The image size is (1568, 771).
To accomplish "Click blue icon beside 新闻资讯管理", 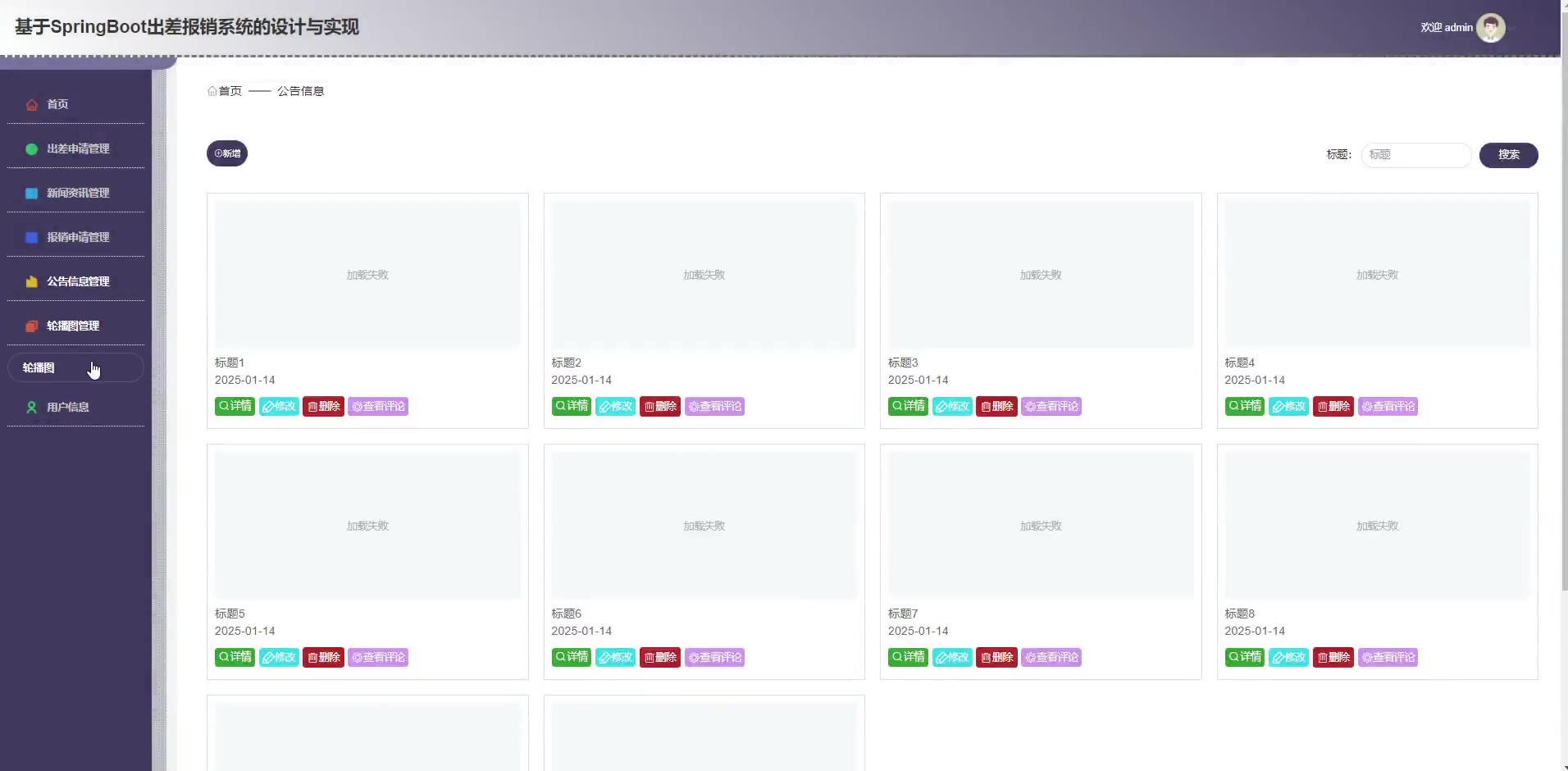I will point(32,194).
